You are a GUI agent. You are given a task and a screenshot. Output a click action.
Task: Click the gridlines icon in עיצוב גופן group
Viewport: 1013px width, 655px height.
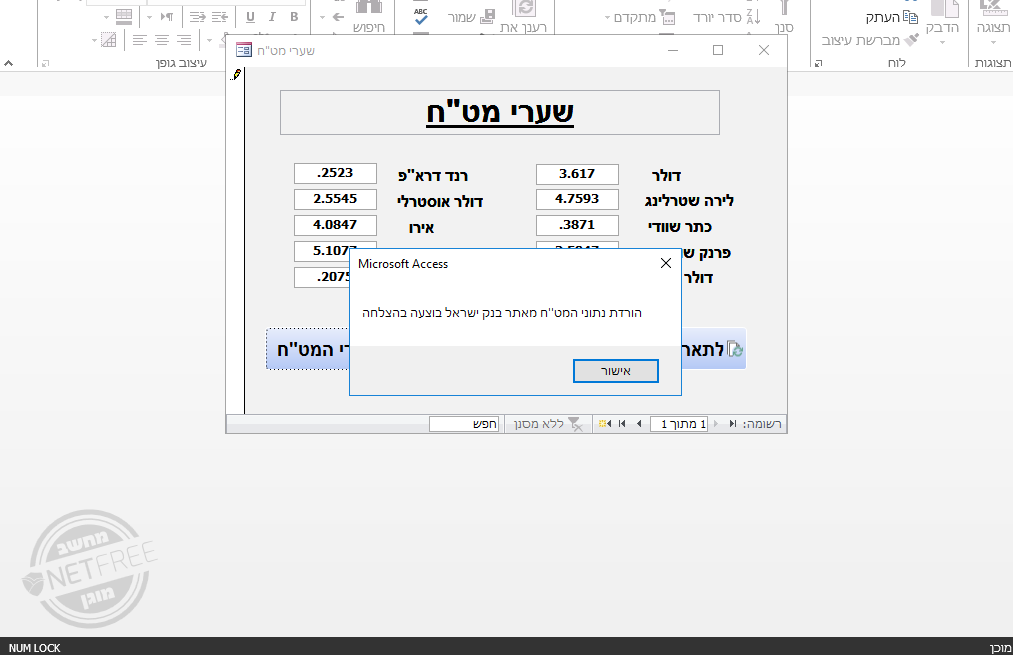[125, 15]
